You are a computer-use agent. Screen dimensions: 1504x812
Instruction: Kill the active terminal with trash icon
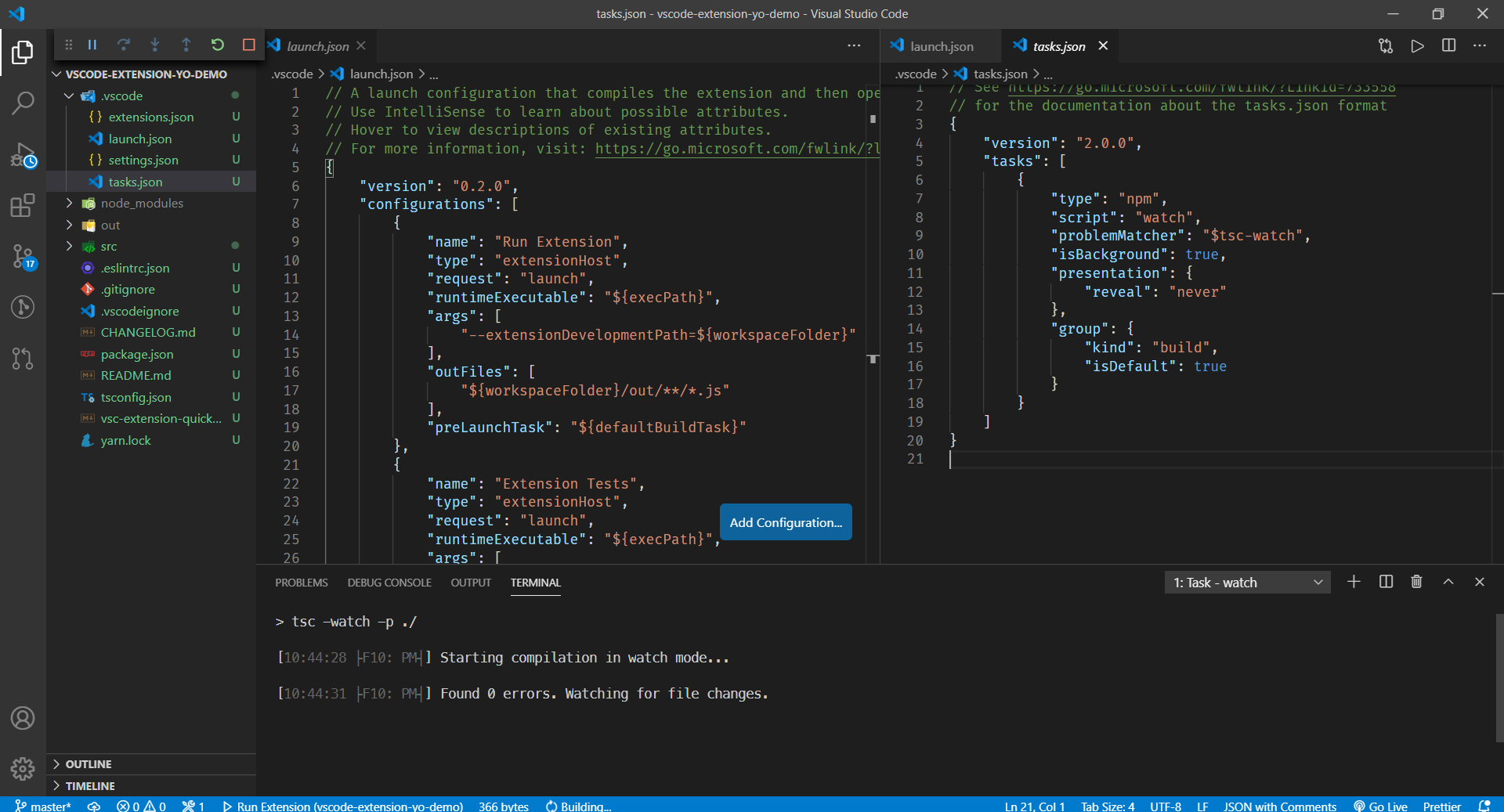click(1416, 582)
